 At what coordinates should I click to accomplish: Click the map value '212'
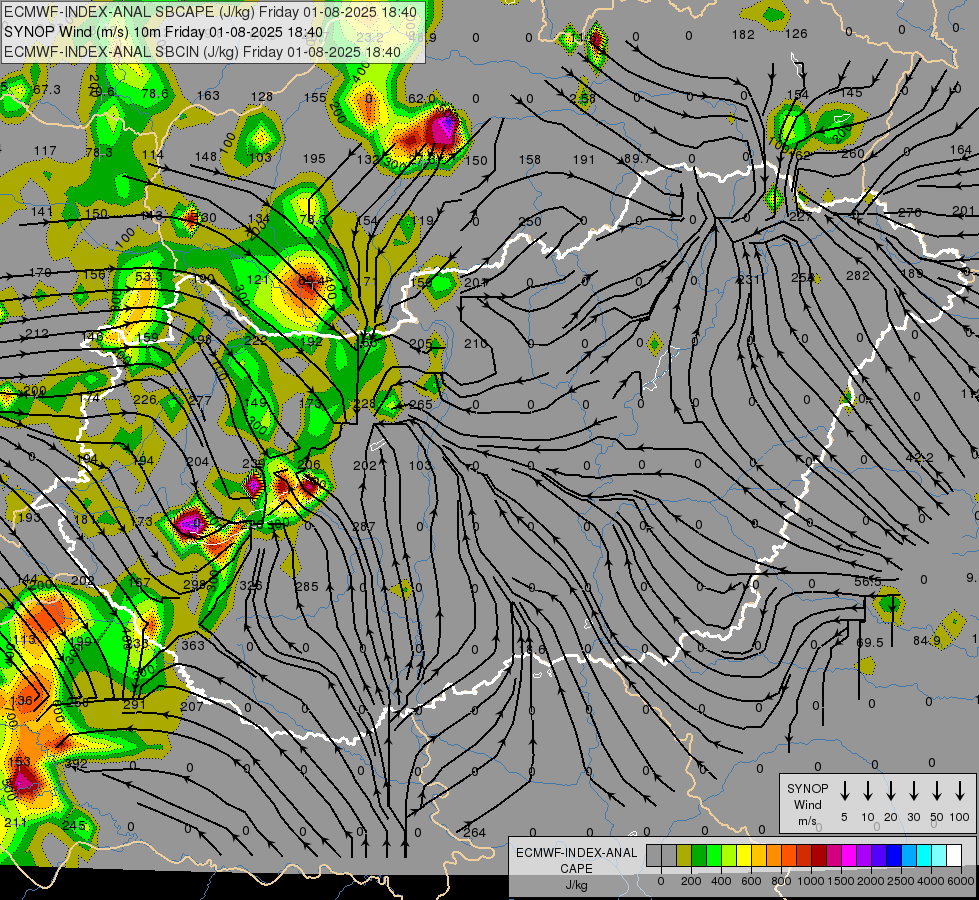(37, 334)
